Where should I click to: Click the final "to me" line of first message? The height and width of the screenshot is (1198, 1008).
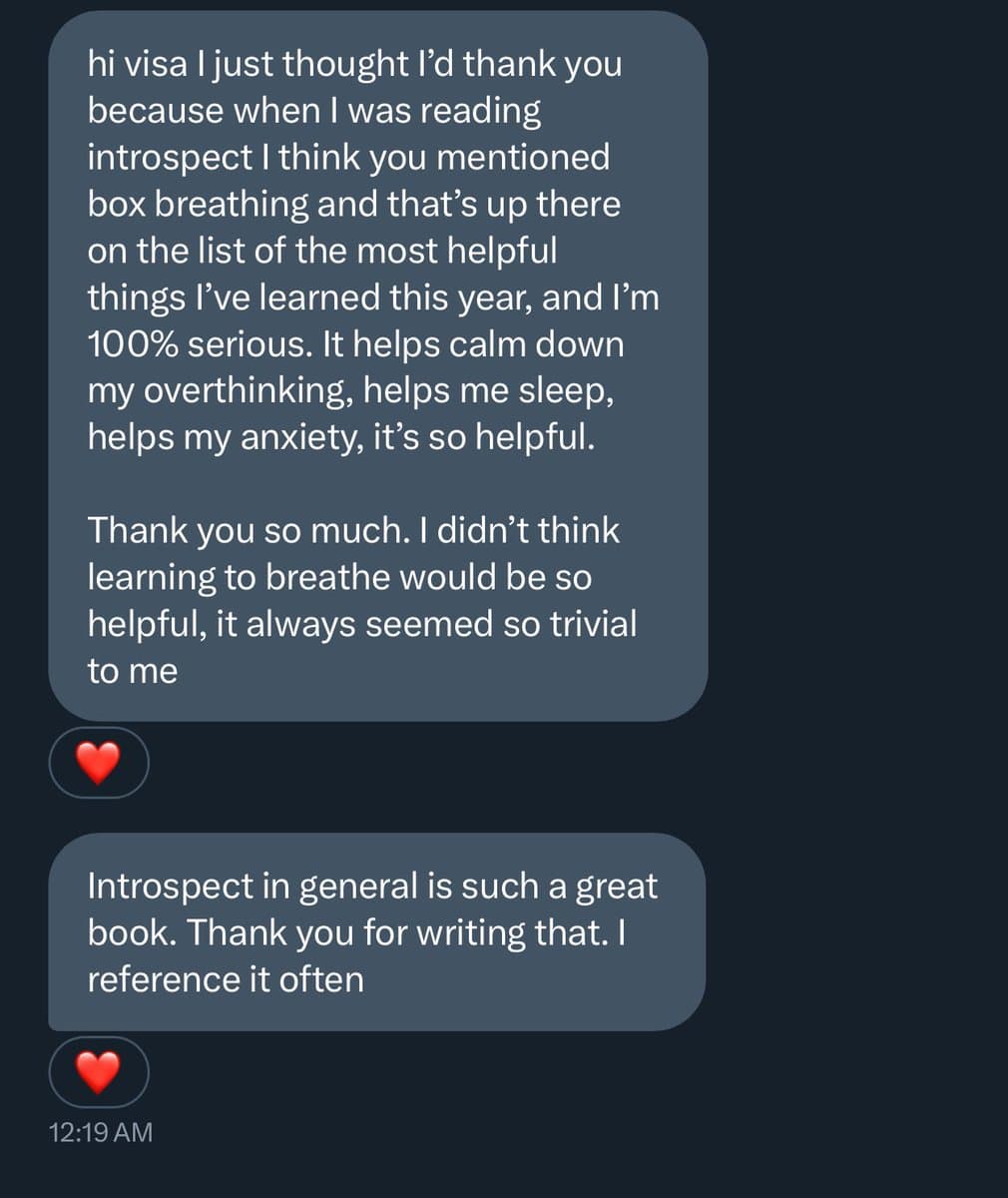pos(132,671)
